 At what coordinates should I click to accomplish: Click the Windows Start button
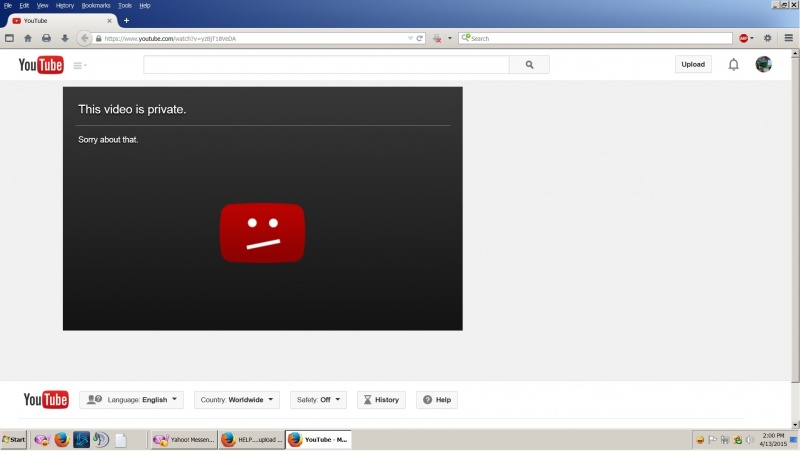[x=14, y=439]
